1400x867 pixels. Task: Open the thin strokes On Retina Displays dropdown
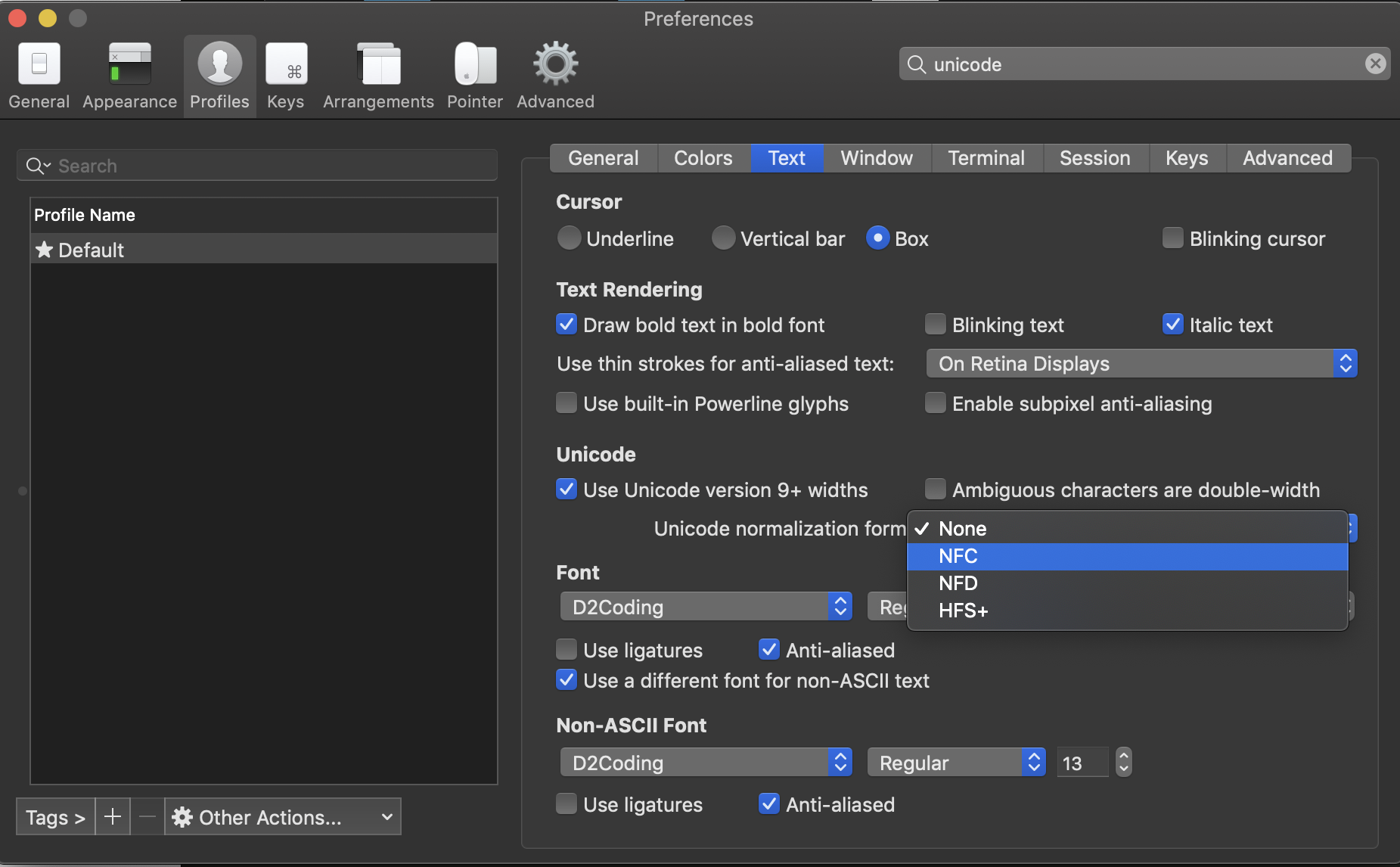[x=1141, y=364]
